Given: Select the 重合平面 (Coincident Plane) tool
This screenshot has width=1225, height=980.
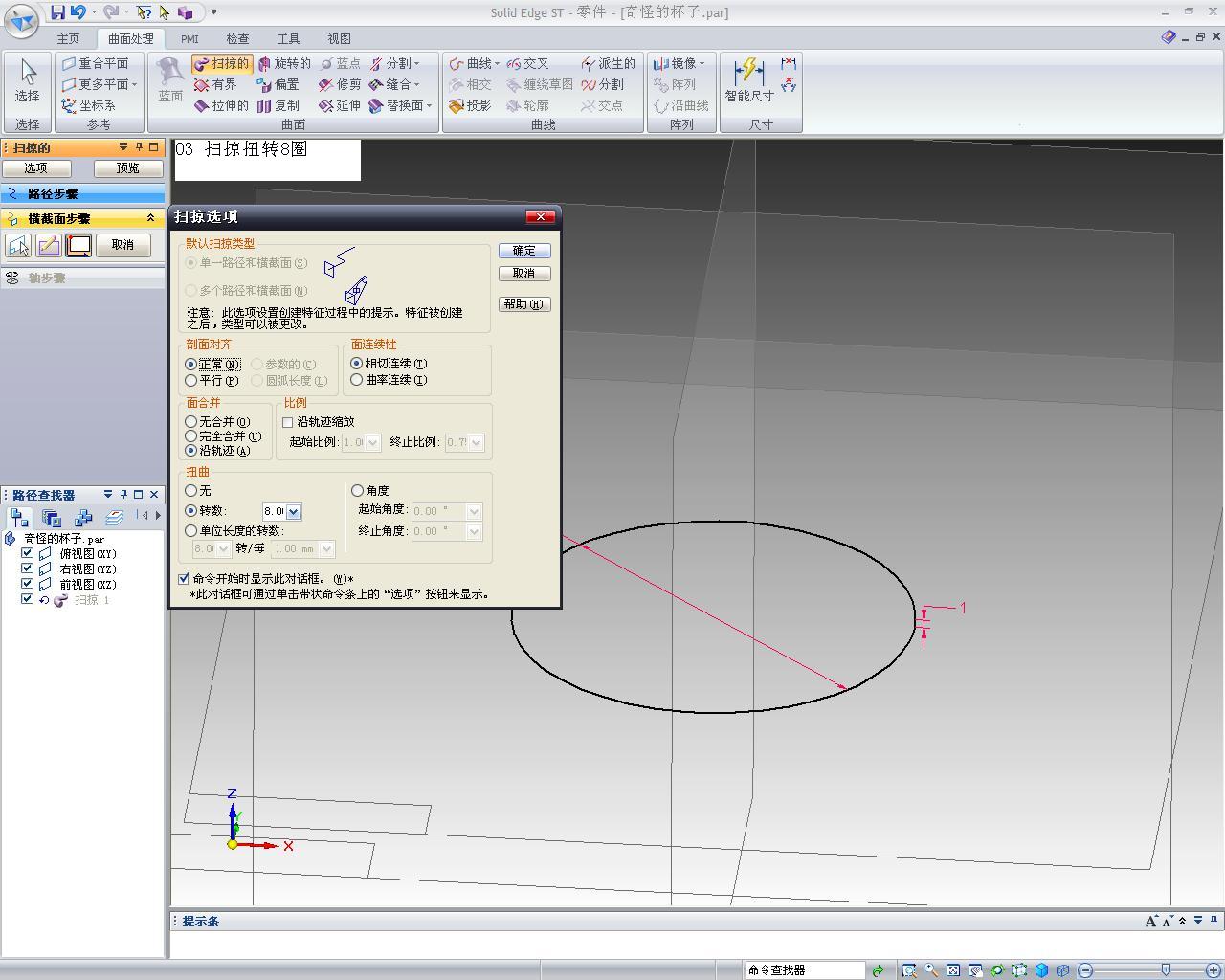Looking at the screenshot, I should (x=95, y=63).
